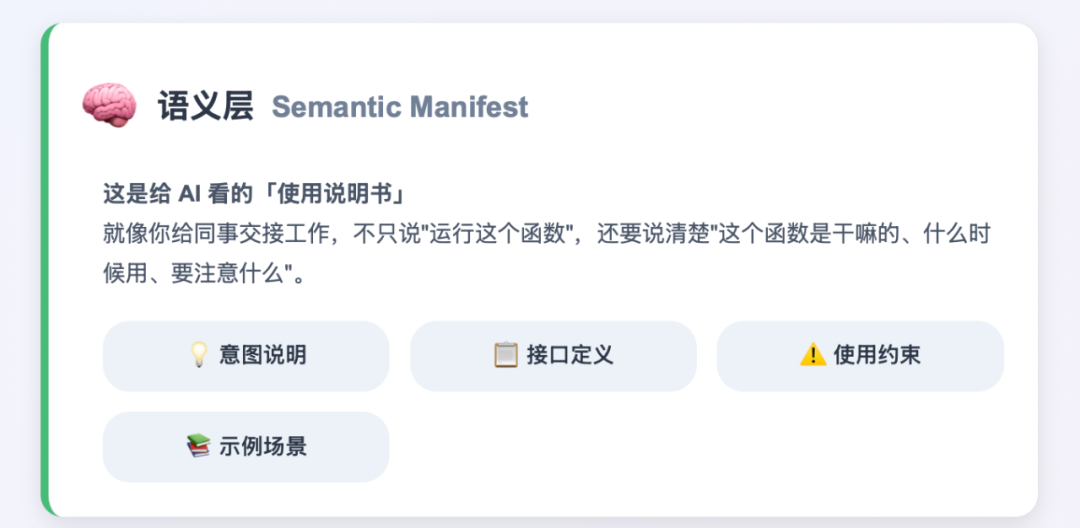Click the 语义层 card title
This screenshot has height=528, width=1080.
point(205,106)
